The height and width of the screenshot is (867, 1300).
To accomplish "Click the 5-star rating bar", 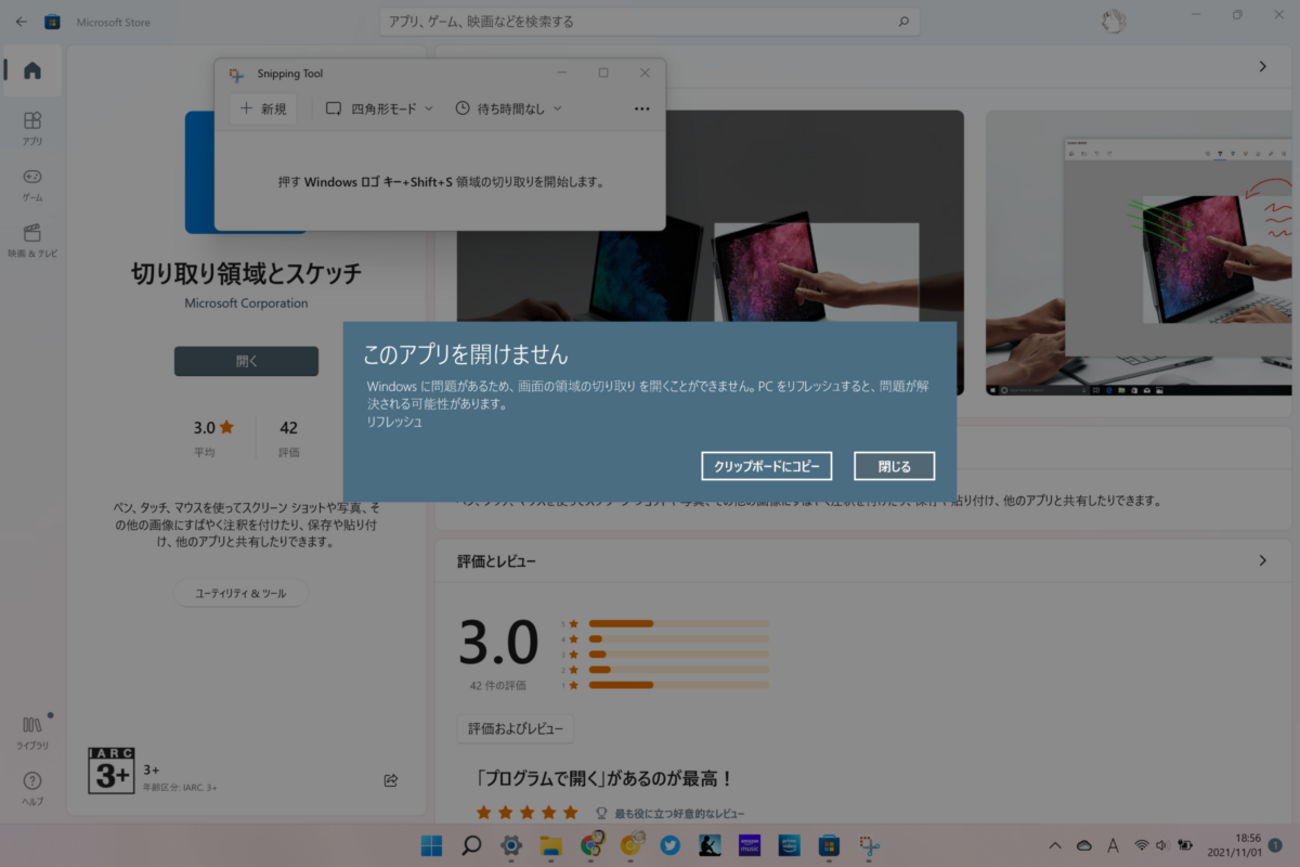I will coord(679,623).
